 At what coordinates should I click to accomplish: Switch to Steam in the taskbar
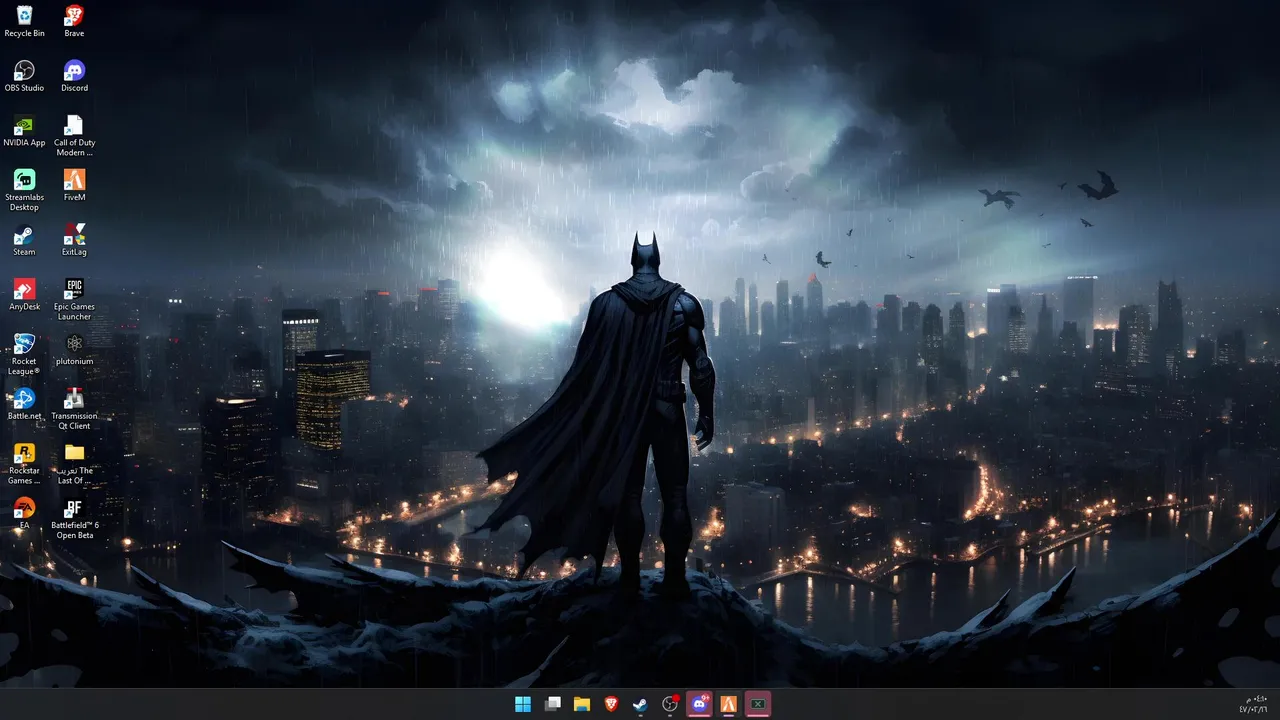(641, 704)
